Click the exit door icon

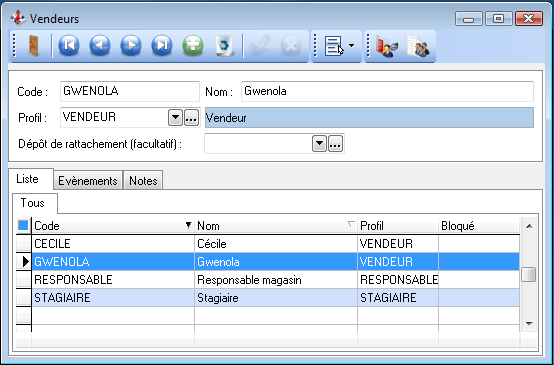(x=34, y=46)
